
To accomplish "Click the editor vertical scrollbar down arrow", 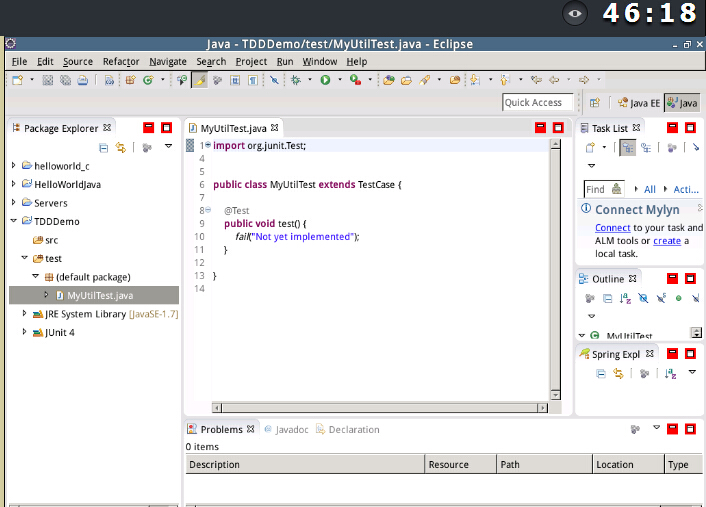I will pos(555,395).
